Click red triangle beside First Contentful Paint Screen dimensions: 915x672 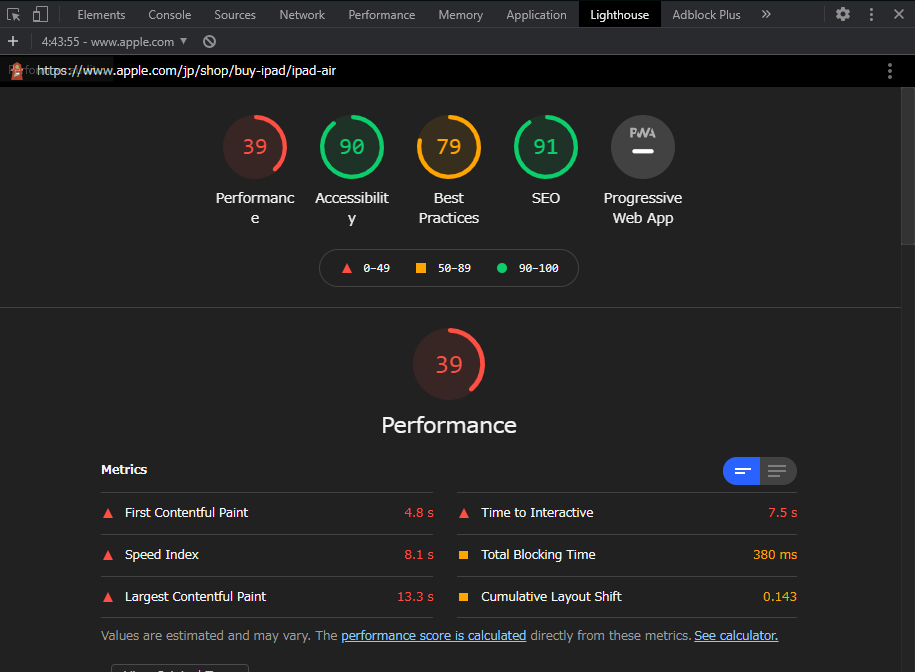pos(108,513)
